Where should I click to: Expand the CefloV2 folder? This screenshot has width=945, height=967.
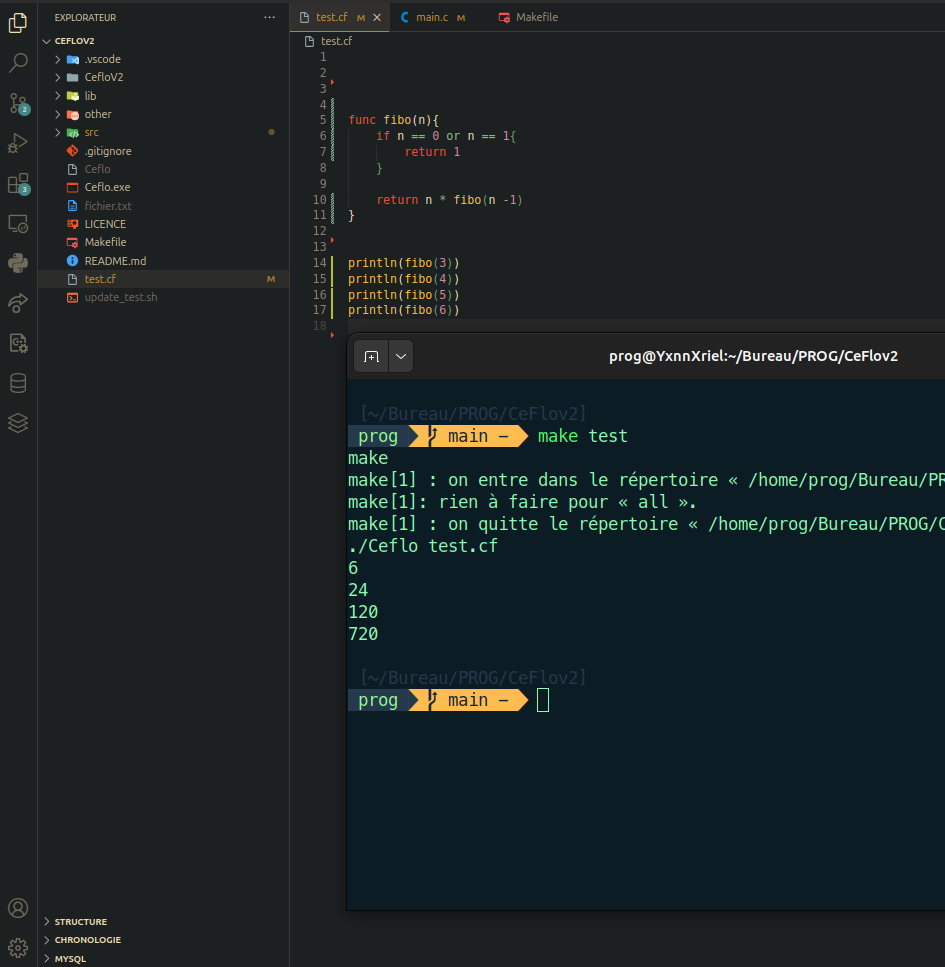tap(57, 77)
